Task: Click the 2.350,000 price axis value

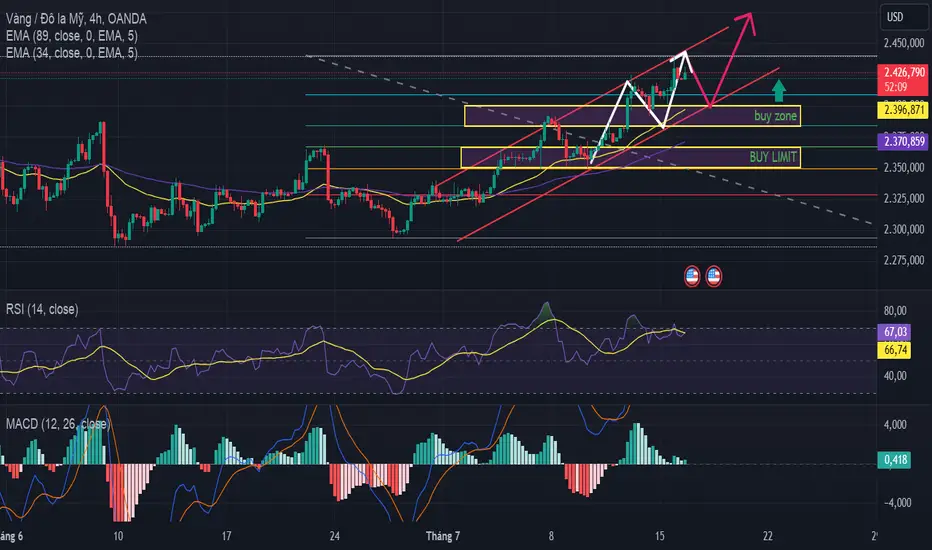Action: [904, 168]
